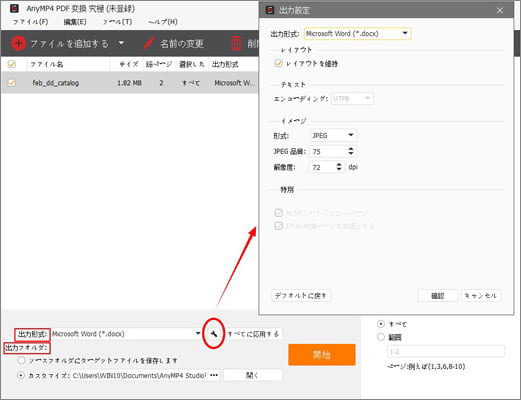Screen dimensions: 521x400
Task: Click the 出力設定 dialog logo icon
Action: pos(269,10)
